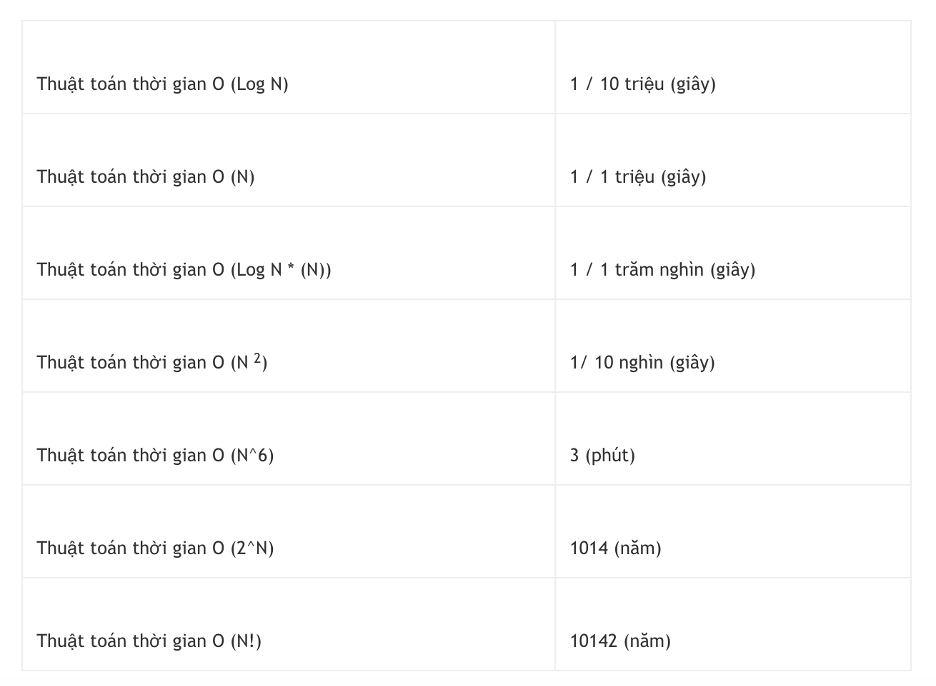
Task: Click the "(Log N)" notation in first row
Action: coord(259,84)
